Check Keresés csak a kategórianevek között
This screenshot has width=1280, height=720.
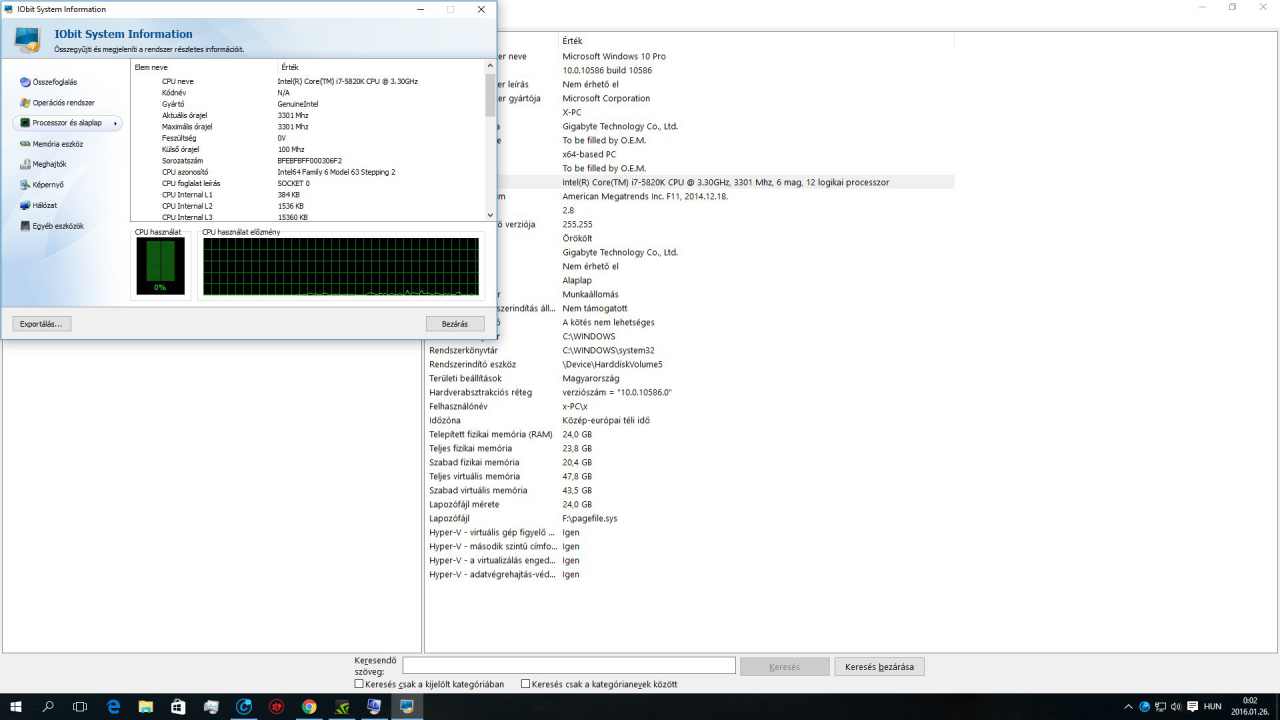526,685
